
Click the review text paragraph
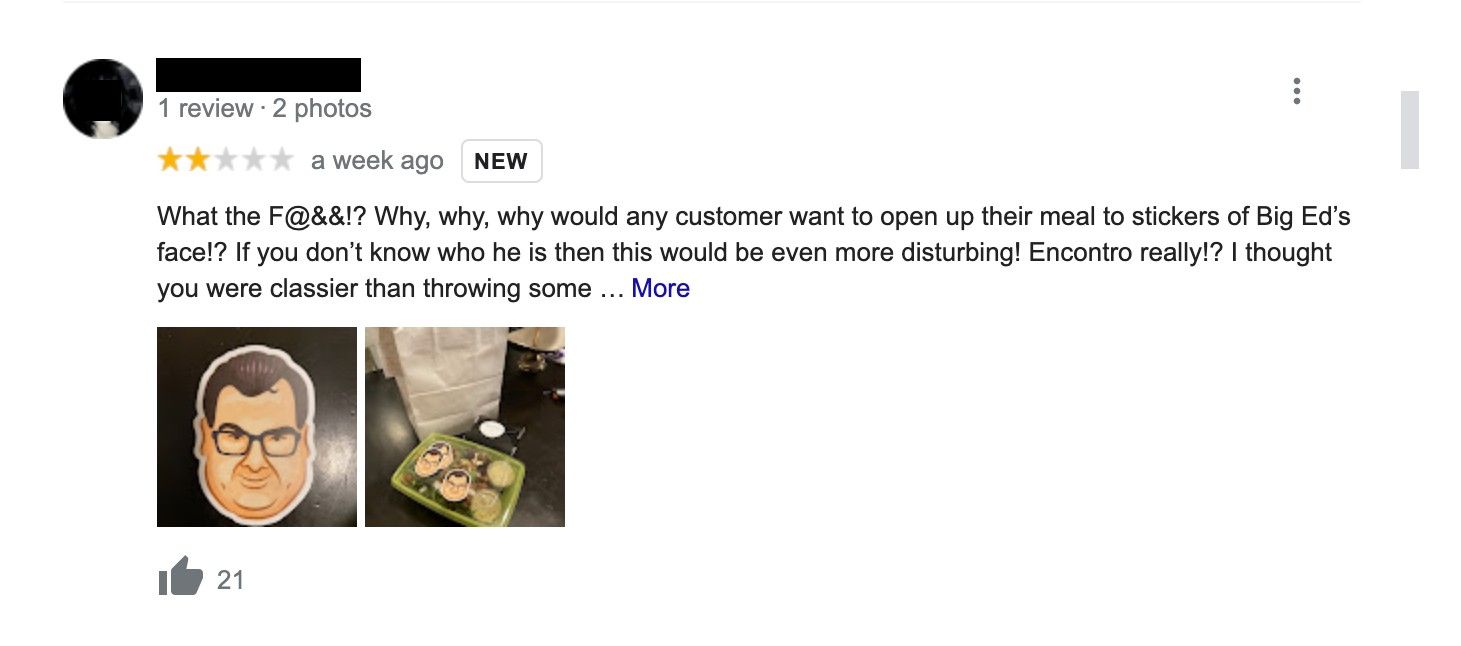click(700, 251)
